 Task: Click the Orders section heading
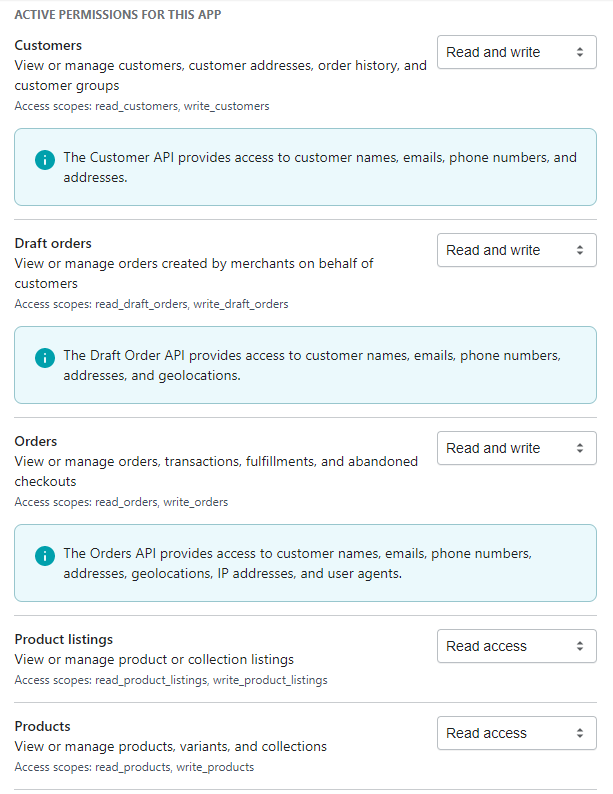(36, 442)
